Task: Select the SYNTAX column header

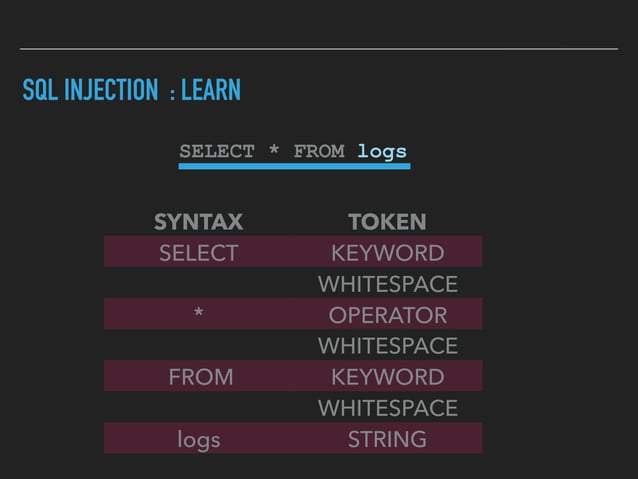Action: (x=198, y=222)
